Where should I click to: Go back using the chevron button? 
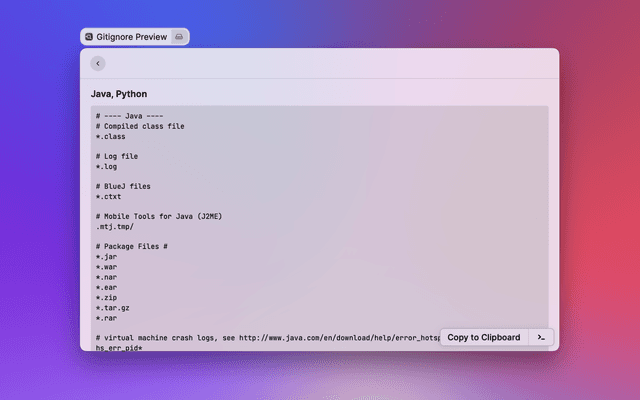tap(97, 63)
